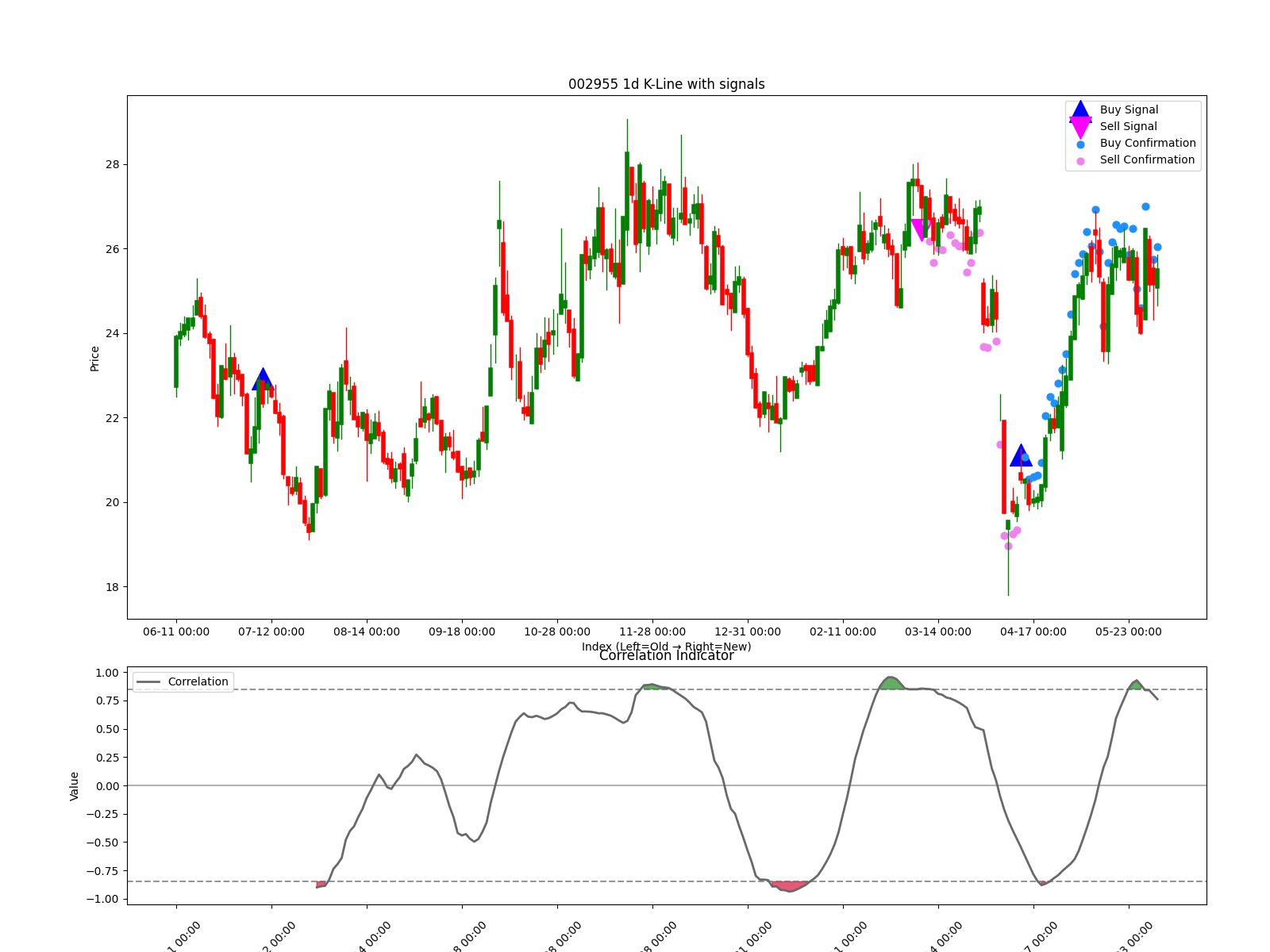The width and height of the screenshot is (1270, 952).
Task: Click the '06-11 00:00' x-axis tick label
Action: (x=176, y=631)
